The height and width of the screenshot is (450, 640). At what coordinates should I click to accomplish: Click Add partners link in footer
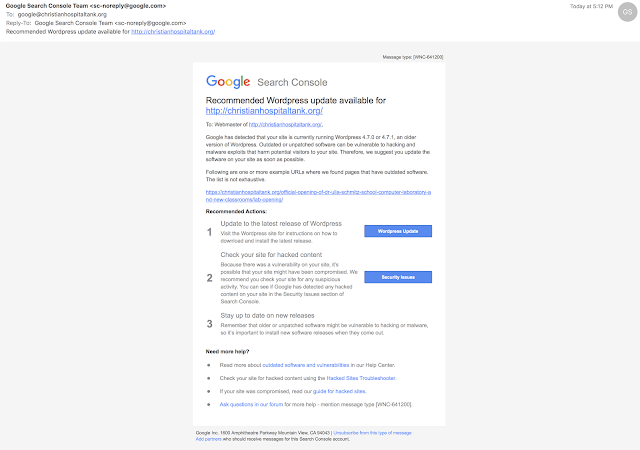(209, 439)
